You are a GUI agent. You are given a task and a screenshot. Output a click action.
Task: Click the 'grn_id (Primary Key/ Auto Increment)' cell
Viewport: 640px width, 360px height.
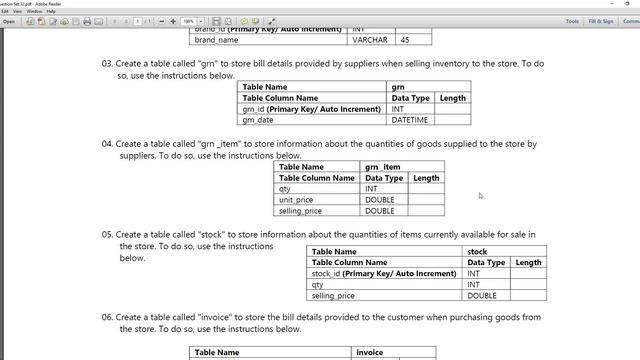311,109
